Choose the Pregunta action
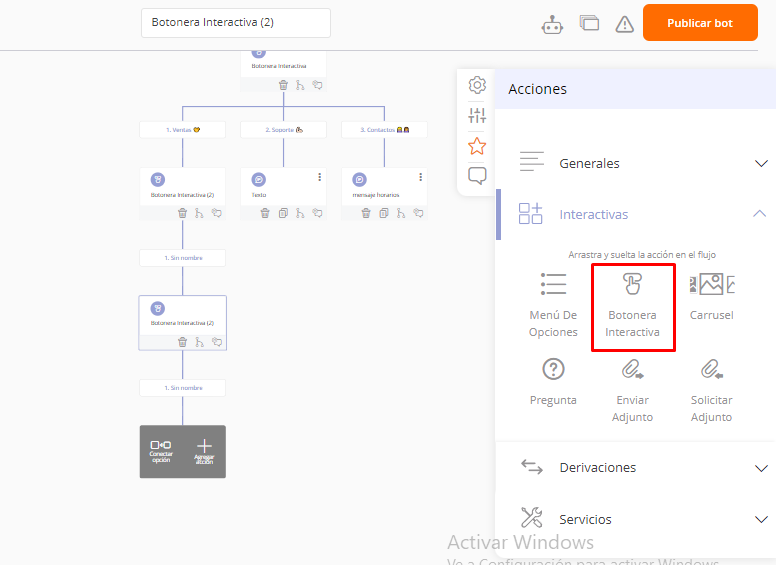The width and height of the screenshot is (776, 565). [553, 382]
